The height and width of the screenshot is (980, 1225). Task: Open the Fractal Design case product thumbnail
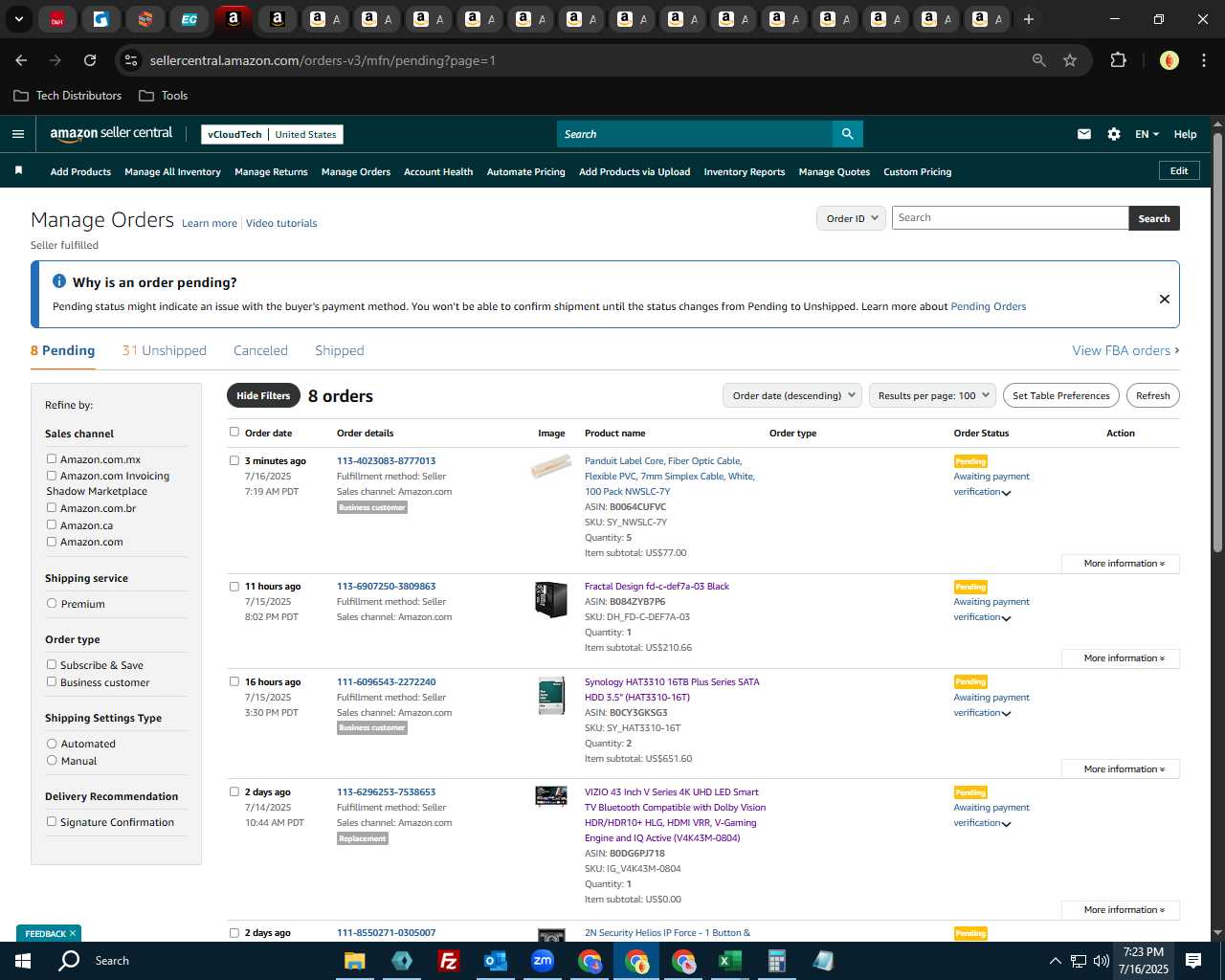click(x=551, y=600)
